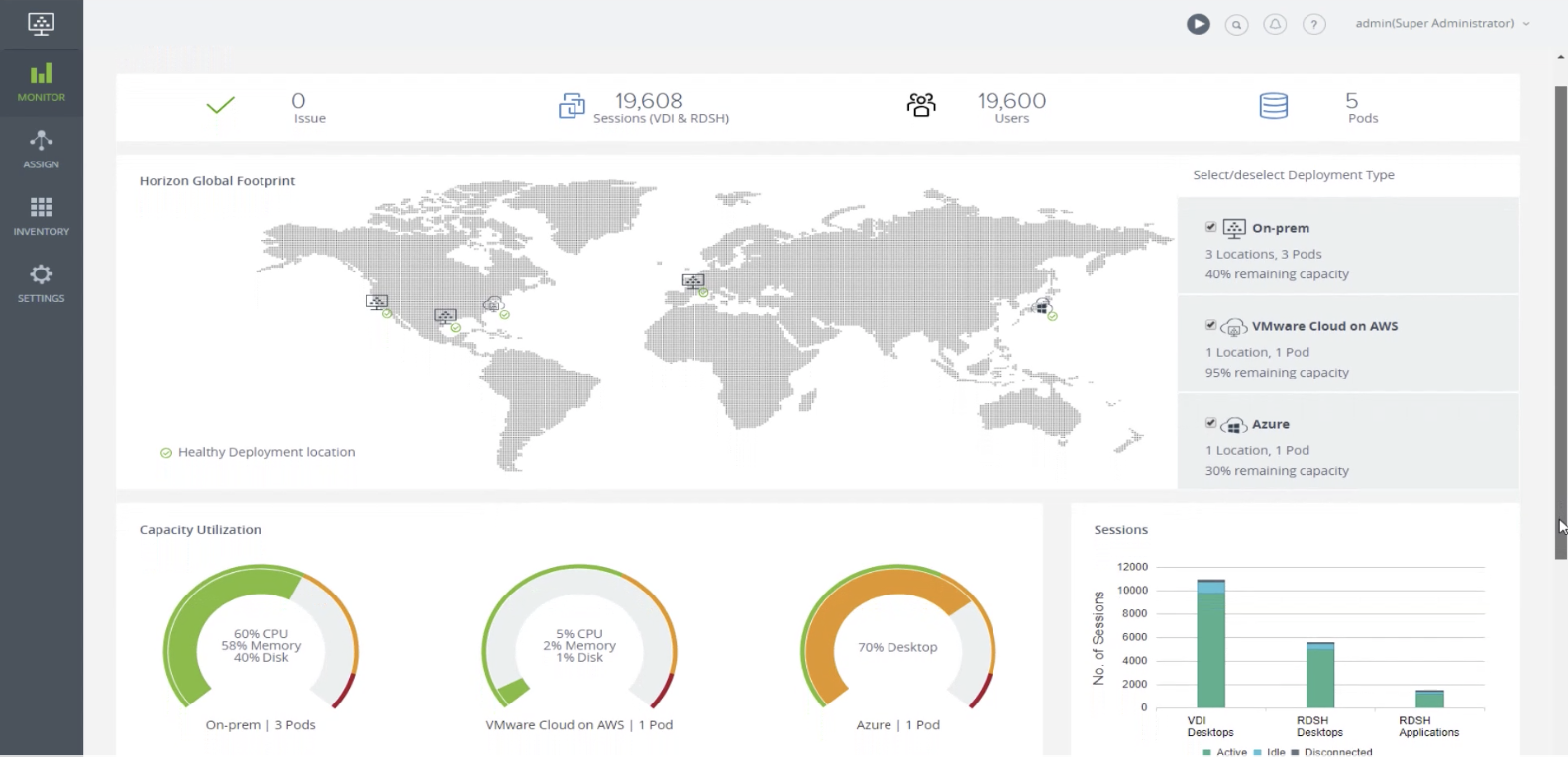This screenshot has width=1568, height=757.
Task: Open the Assign section in sidebar
Action: (x=42, y=150)
